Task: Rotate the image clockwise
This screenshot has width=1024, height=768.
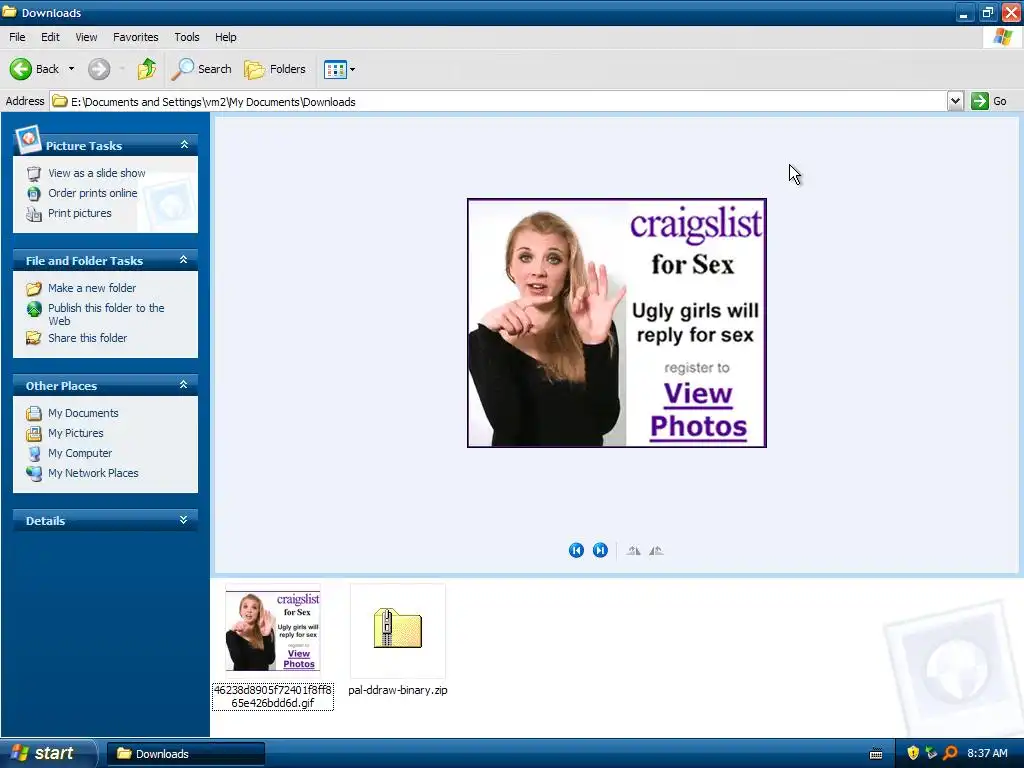Action: [x=633, y=551]
